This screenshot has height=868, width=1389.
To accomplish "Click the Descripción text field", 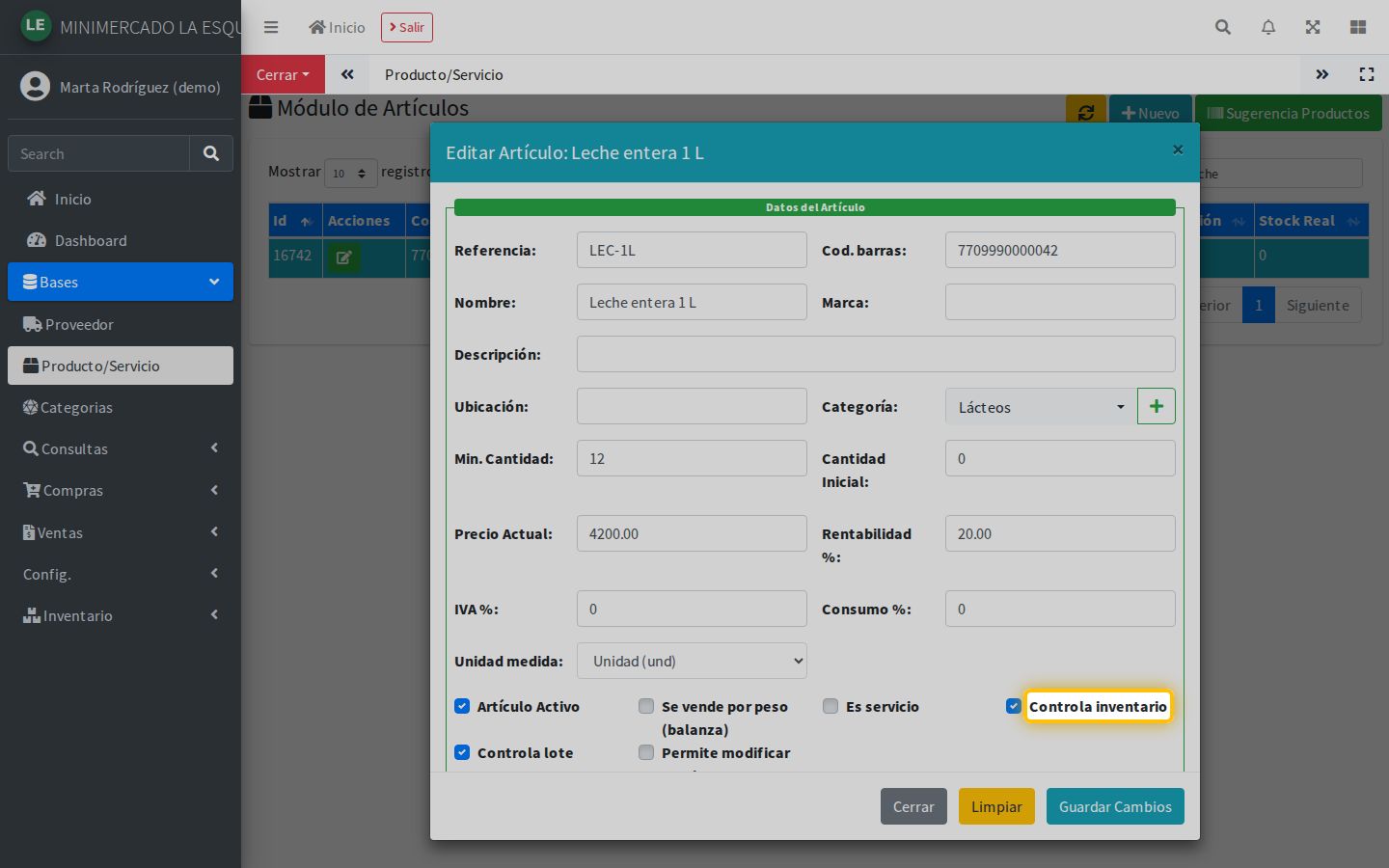I will (x=876, y=354).
